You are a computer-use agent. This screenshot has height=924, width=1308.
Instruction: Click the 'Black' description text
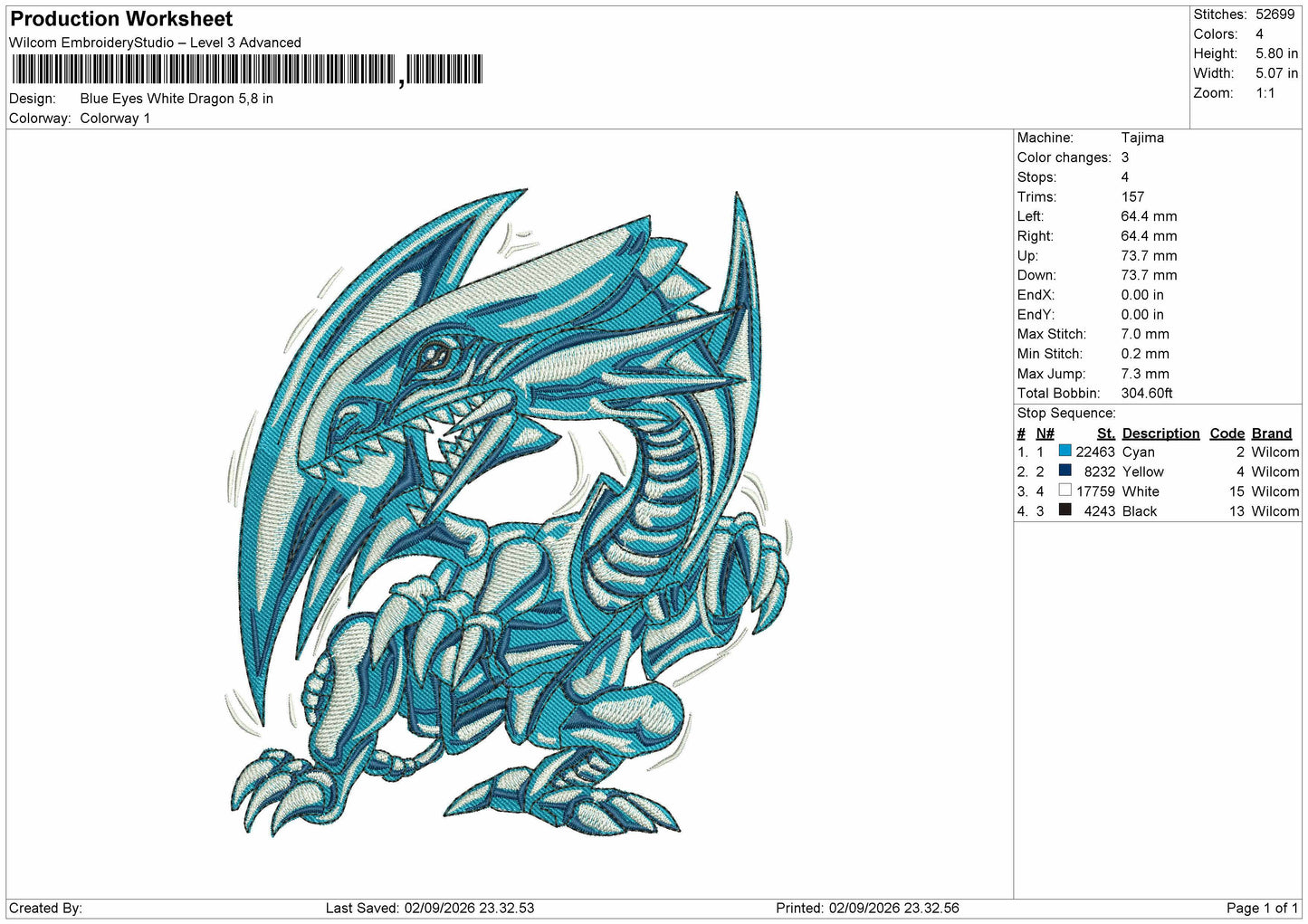point(1139,511)
